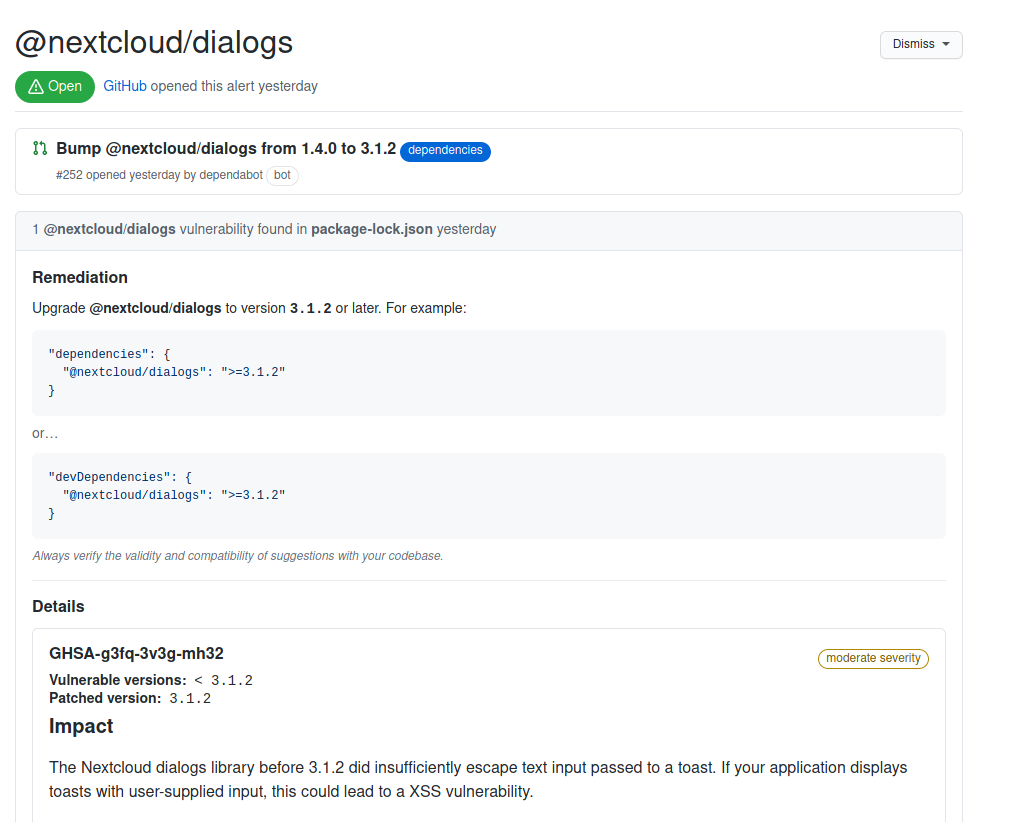Click the Impact heading in advisory details

81,726
